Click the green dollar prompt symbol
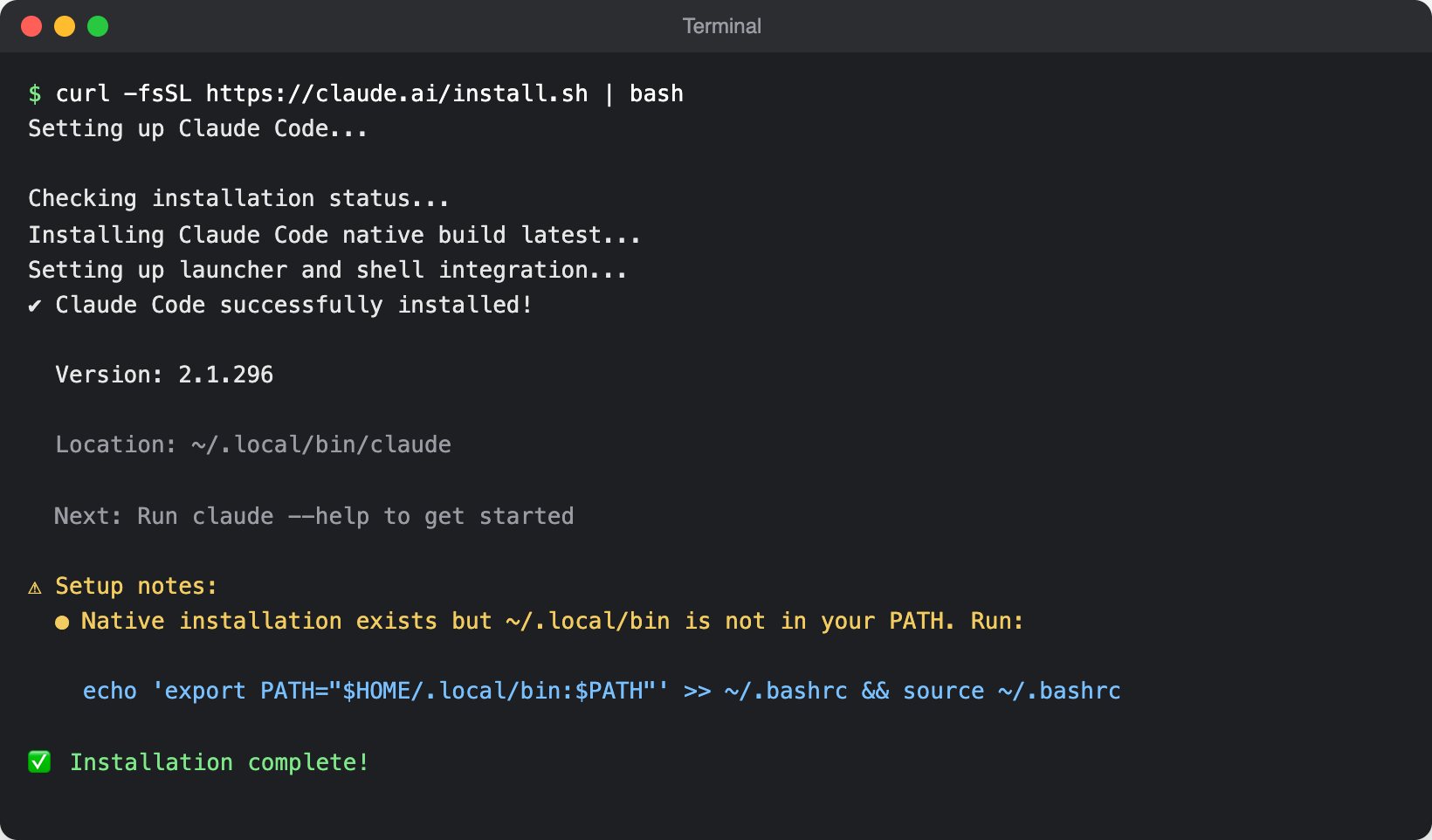The height and width of the screenshot is (840, 1432). pos(35,93)
